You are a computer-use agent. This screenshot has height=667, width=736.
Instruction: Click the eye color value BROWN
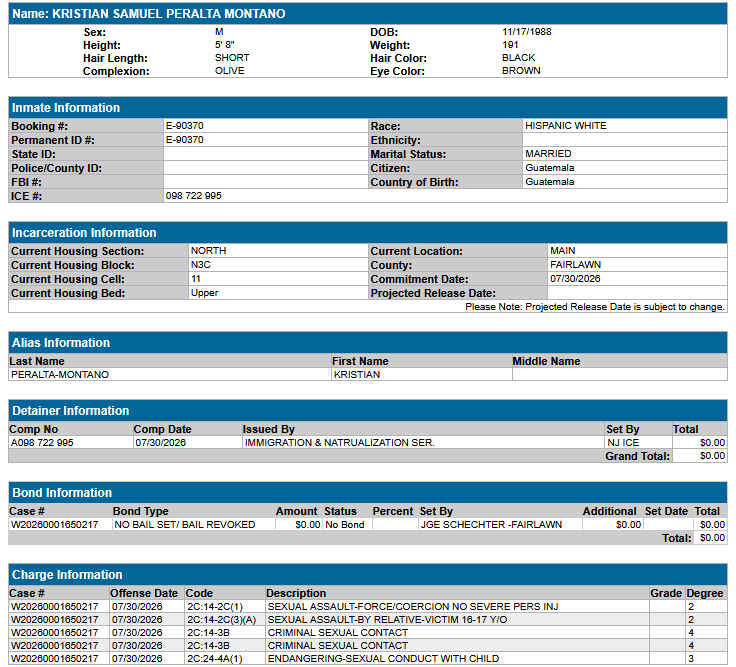coord(521,71)
